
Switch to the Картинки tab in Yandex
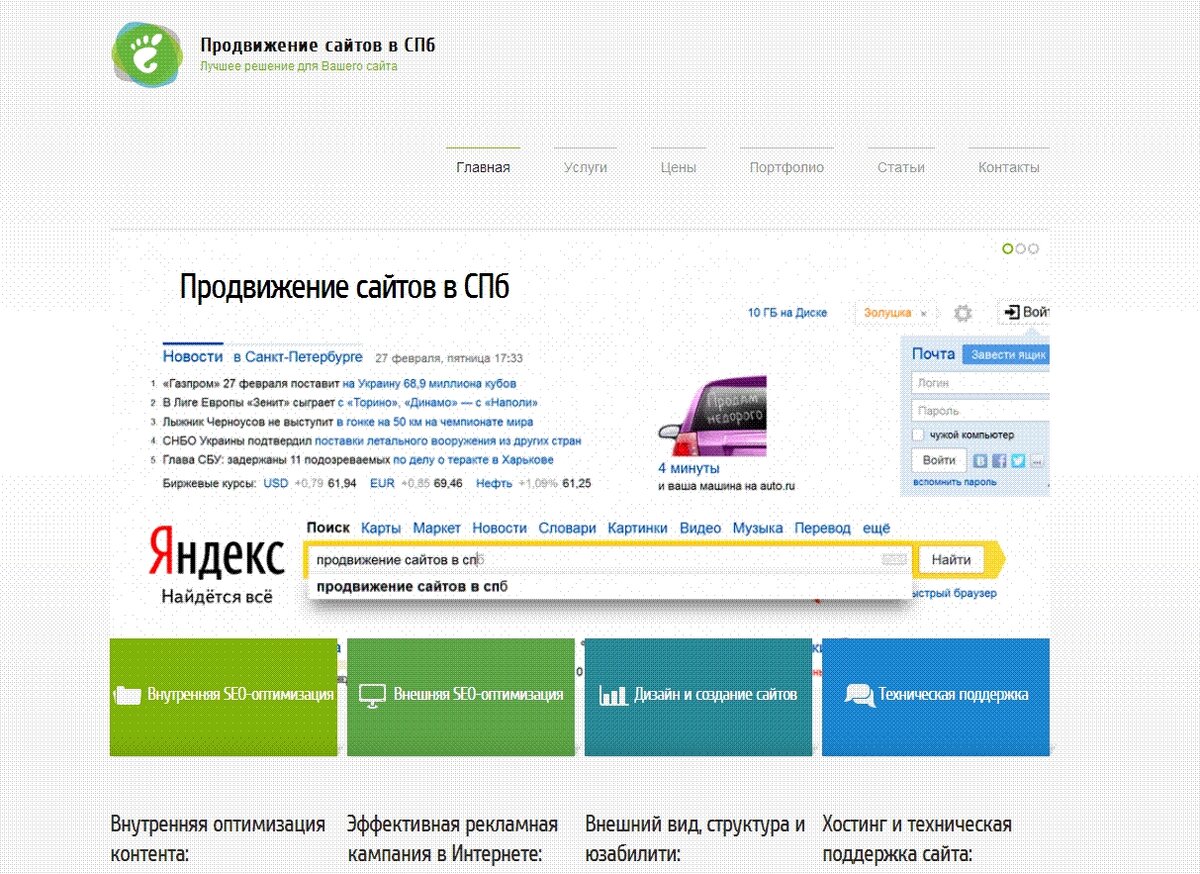point(637,528)
